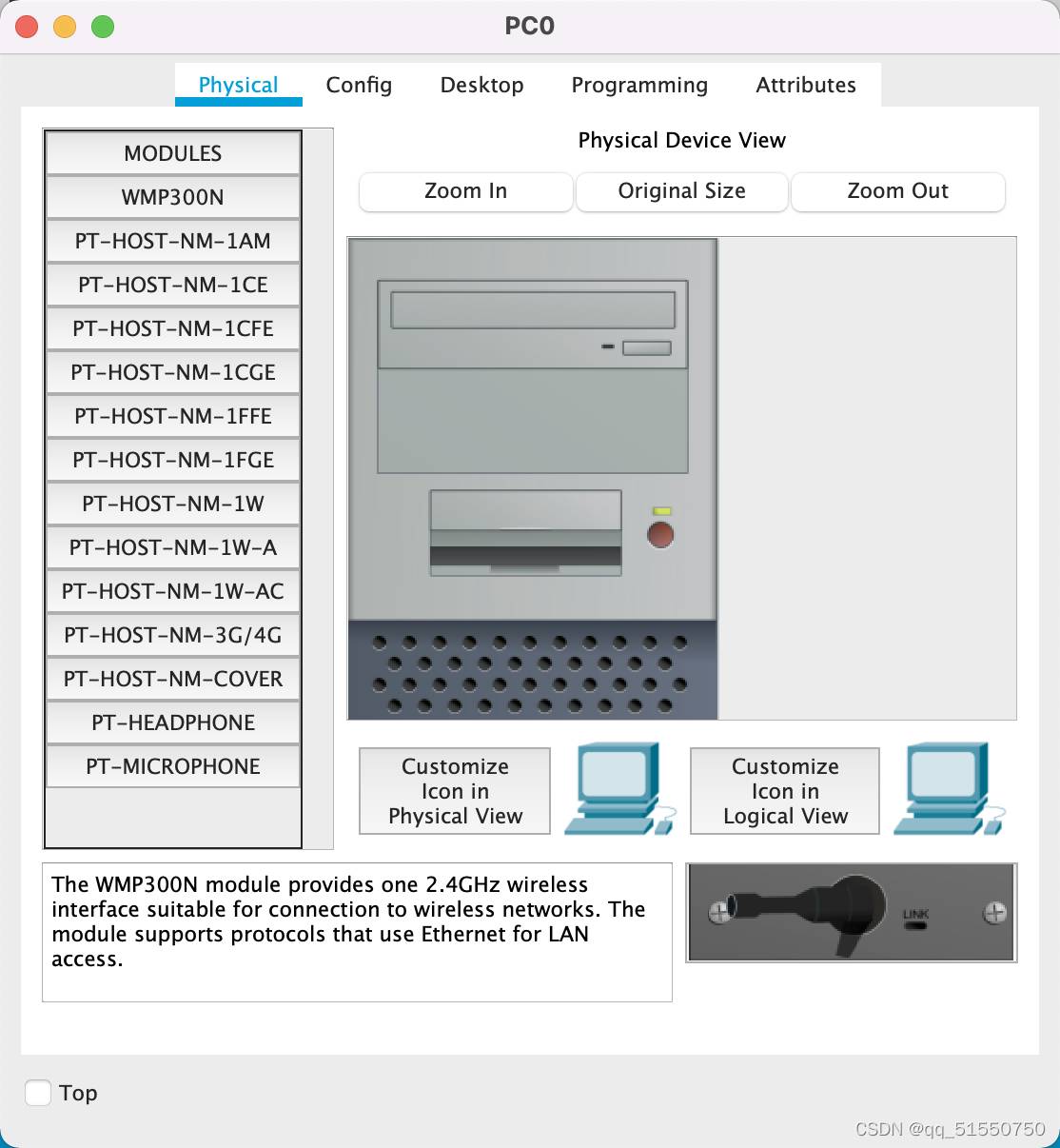
Task: Select the MODULES list header
Action: click(173, 153)
